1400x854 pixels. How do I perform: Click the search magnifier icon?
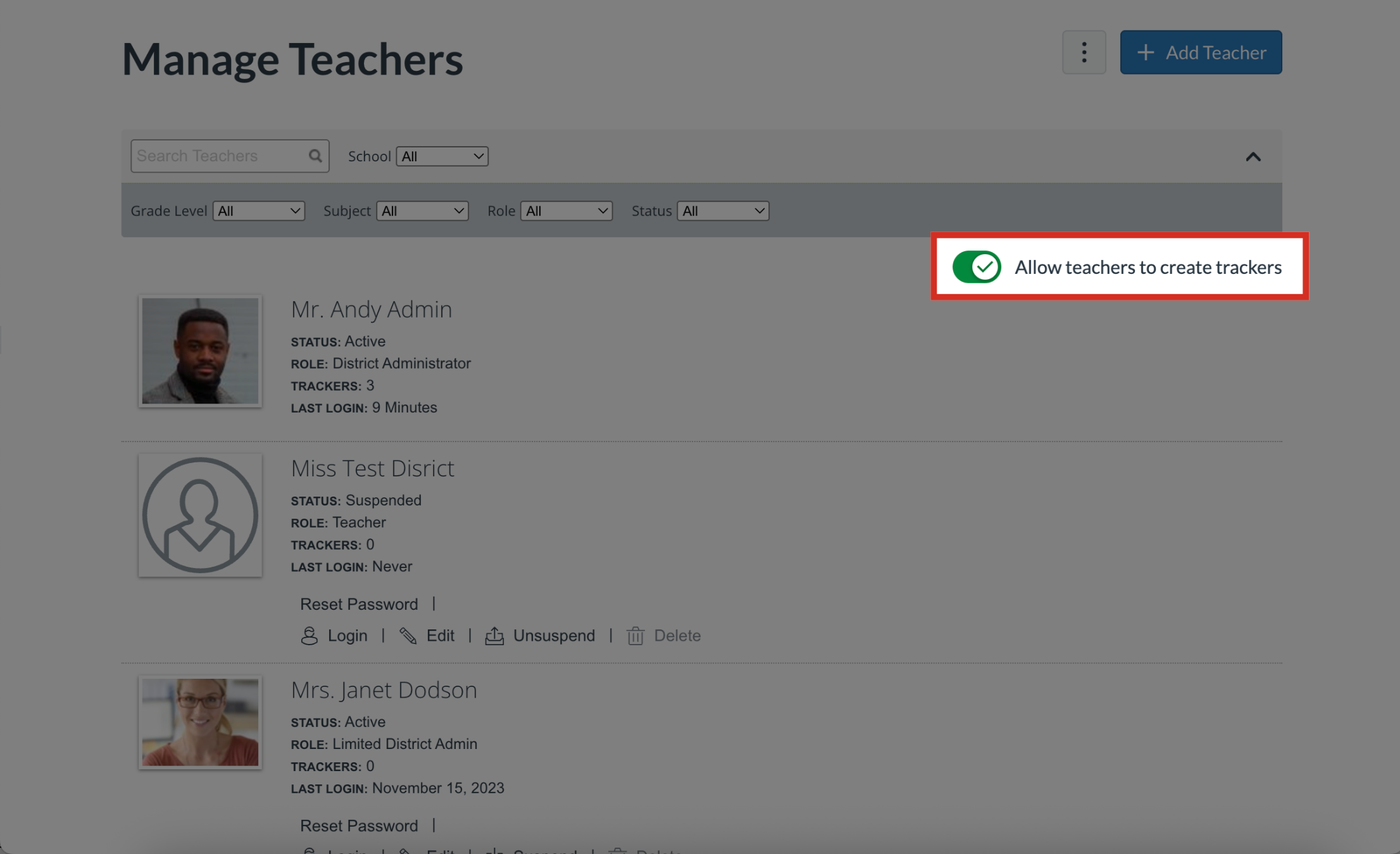[315, 156]
